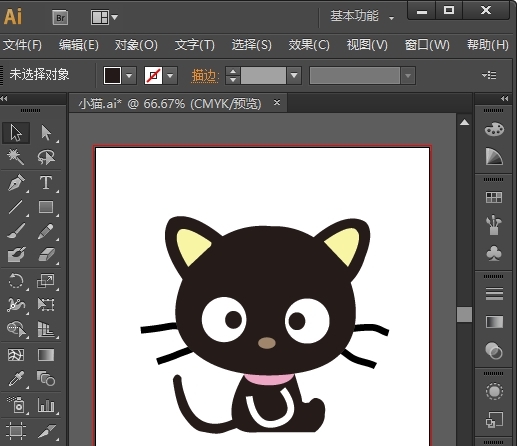Viewport: 517px width, 446px height.
Task: Open the Appearance panel
Action: click(x=494, y=391)
